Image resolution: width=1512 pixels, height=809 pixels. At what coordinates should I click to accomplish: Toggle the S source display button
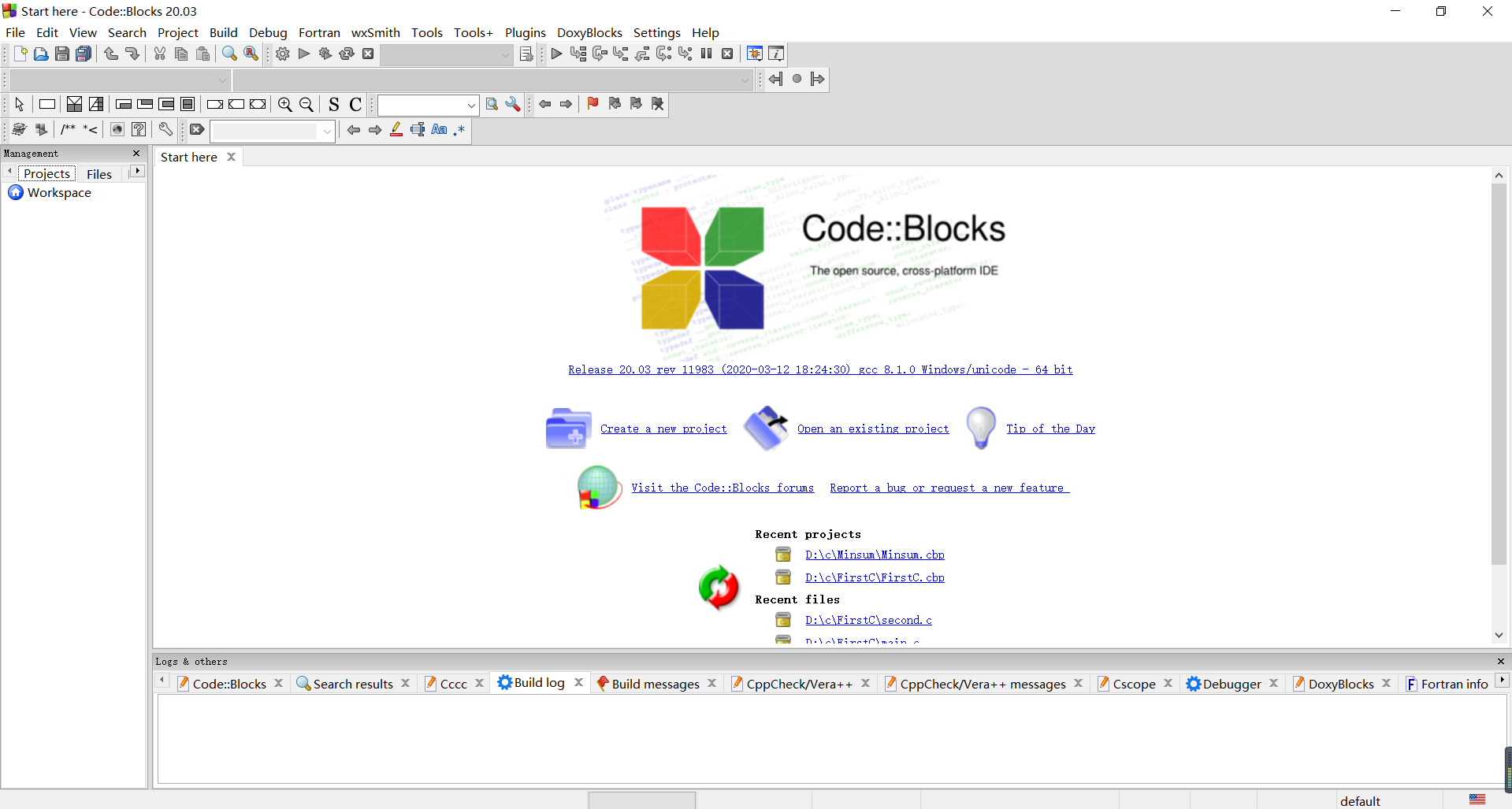point(334,104)
